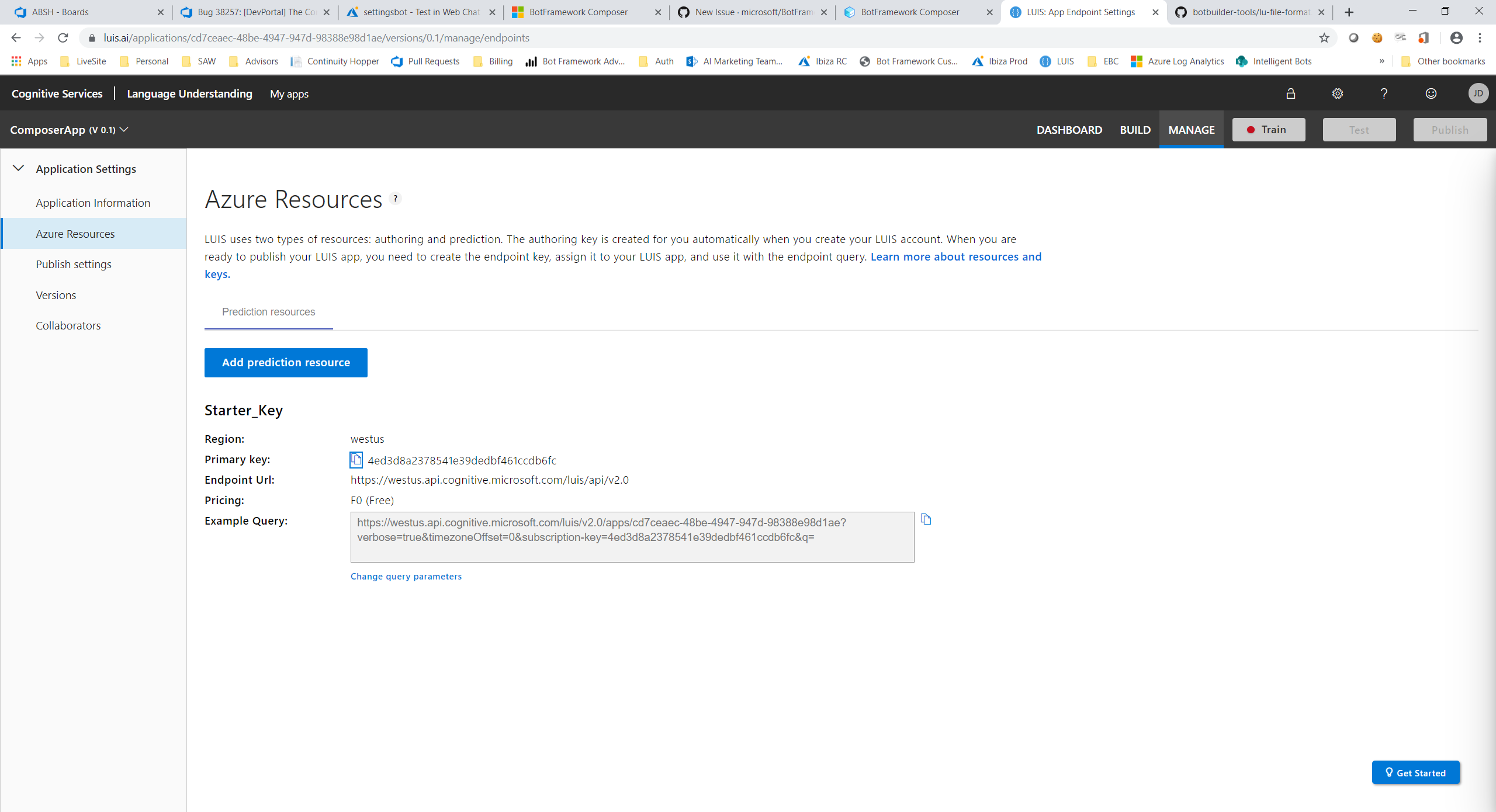
Task: Select the Prediction resources tab
Action: tap(268, 311)
